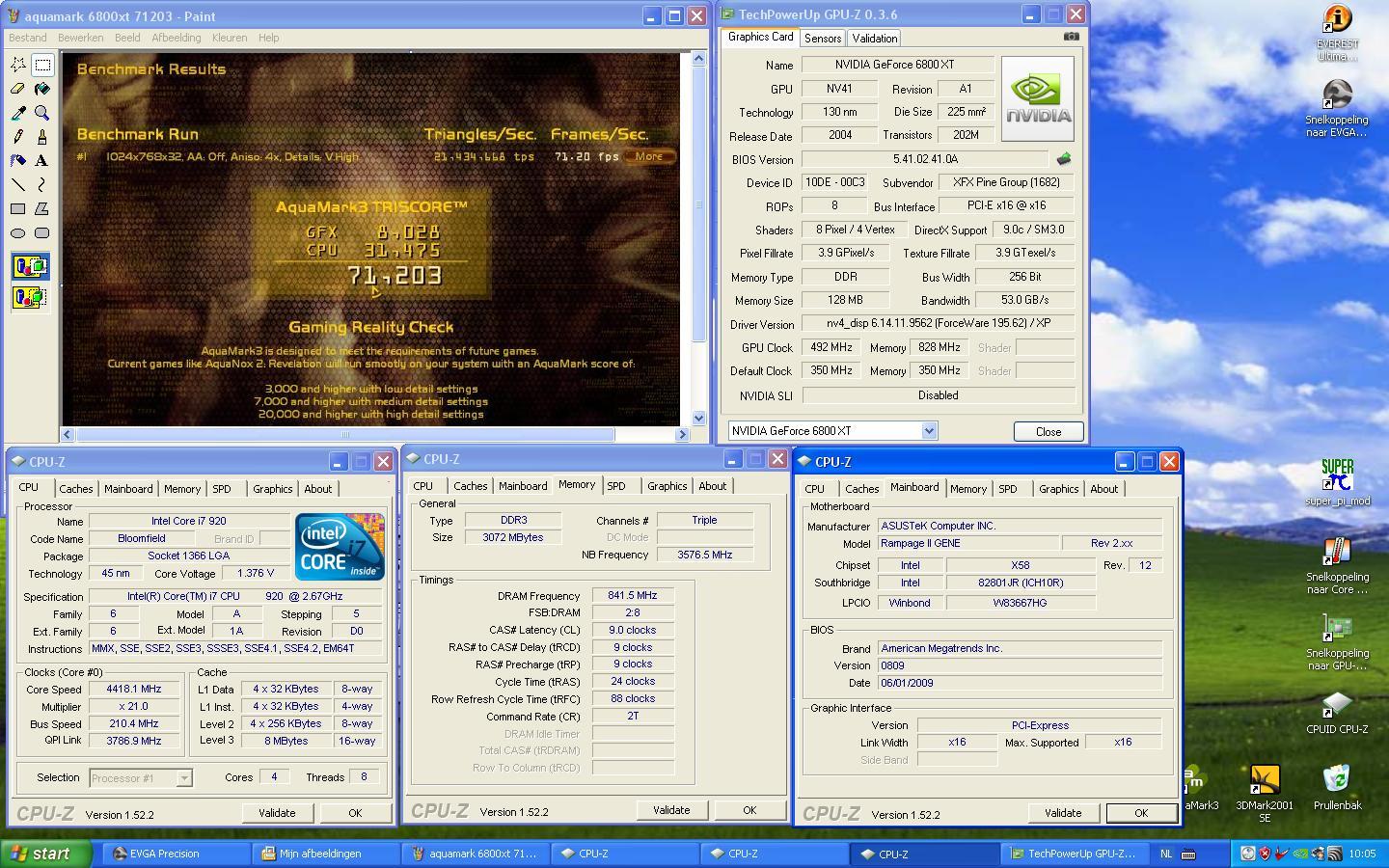Select the Pick Color eyedropper tool
Viewport: 1389px width, 868px height.
pos(18,113)
